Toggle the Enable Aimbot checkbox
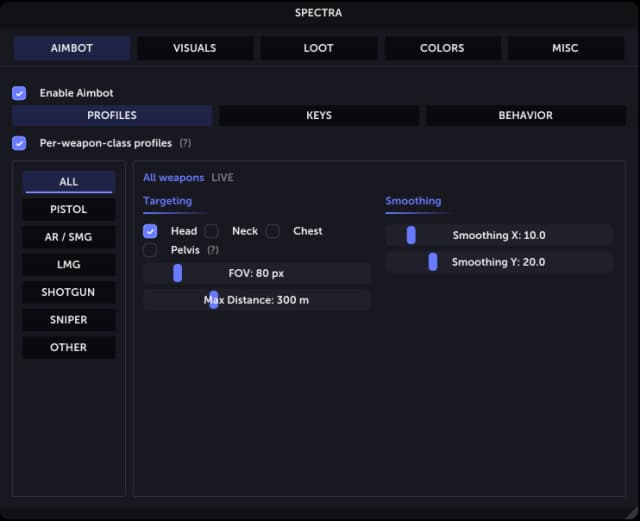Image resolution: width=640 pixels, height=521 pixels. point(19,93)
